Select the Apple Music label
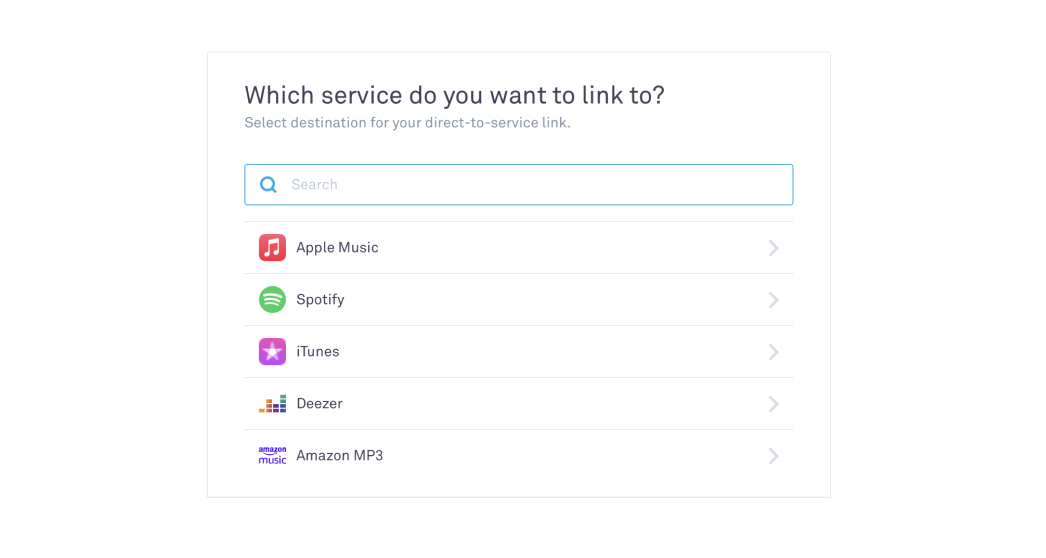The width and height of the screenshot is (1046, 558). [337, 248]
